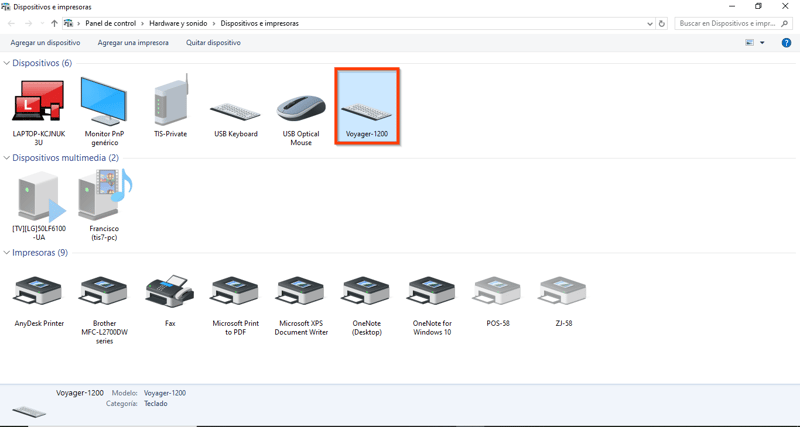800x427 pixels.
Task: Go to Hardware y sonido breadcrumb
Action: pyautogui.click(x=179, y=23)
